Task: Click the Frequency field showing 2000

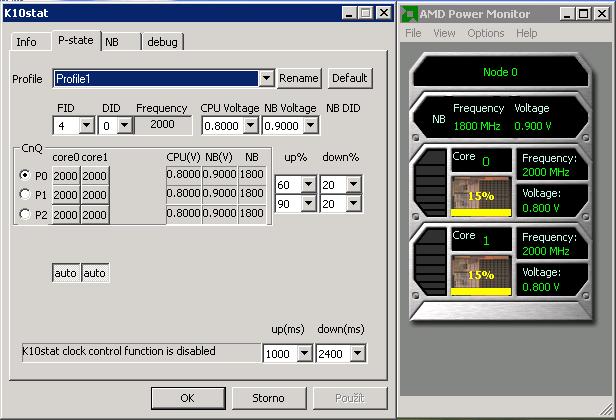Action: 163,125
